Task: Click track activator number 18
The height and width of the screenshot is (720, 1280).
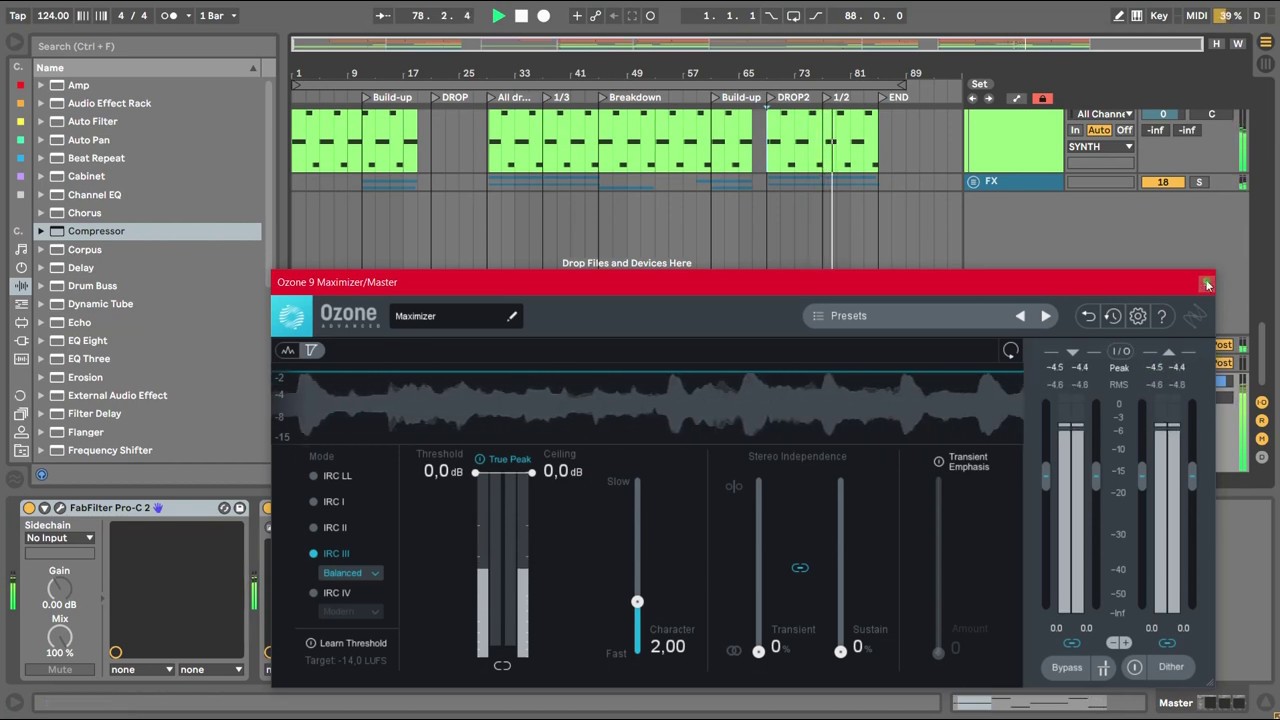Action: coord(1162,182)
